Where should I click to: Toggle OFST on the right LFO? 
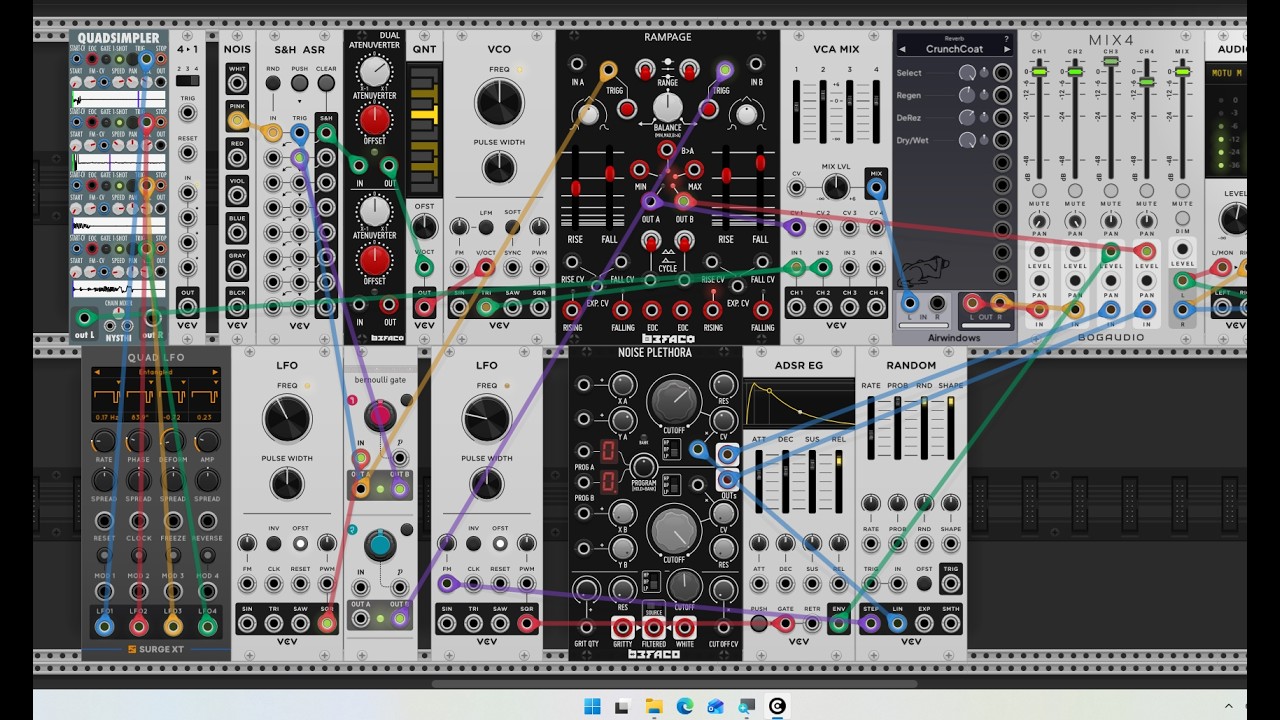[500, 543]
